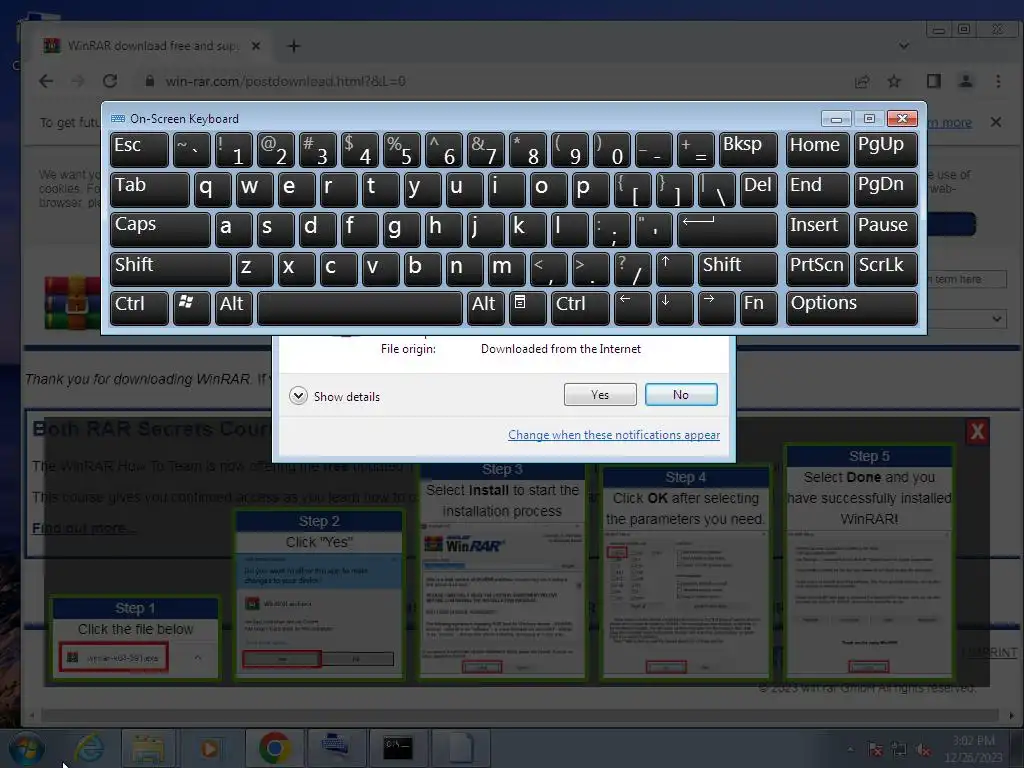Click the PgDn key
This screenshot has height=768, width=1024.
click(x=886, y=189)
